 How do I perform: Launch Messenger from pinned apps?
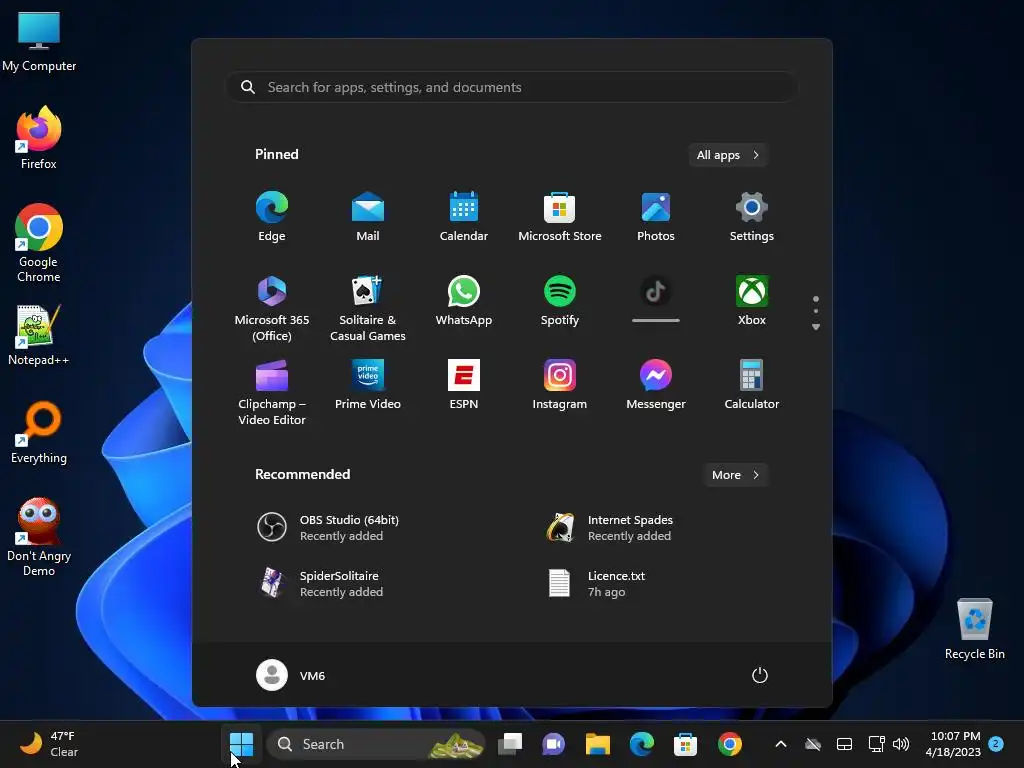[x=656, y=384]
